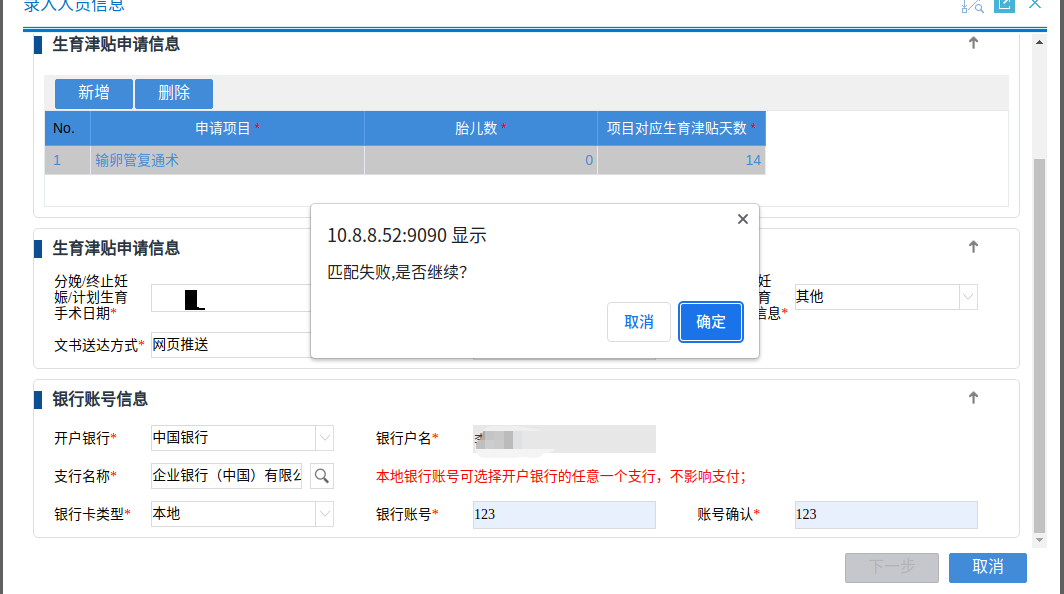The image size is (1064, 594).
Task: Click the pop-out window icon in header
Action: (x=1005, y=5)
